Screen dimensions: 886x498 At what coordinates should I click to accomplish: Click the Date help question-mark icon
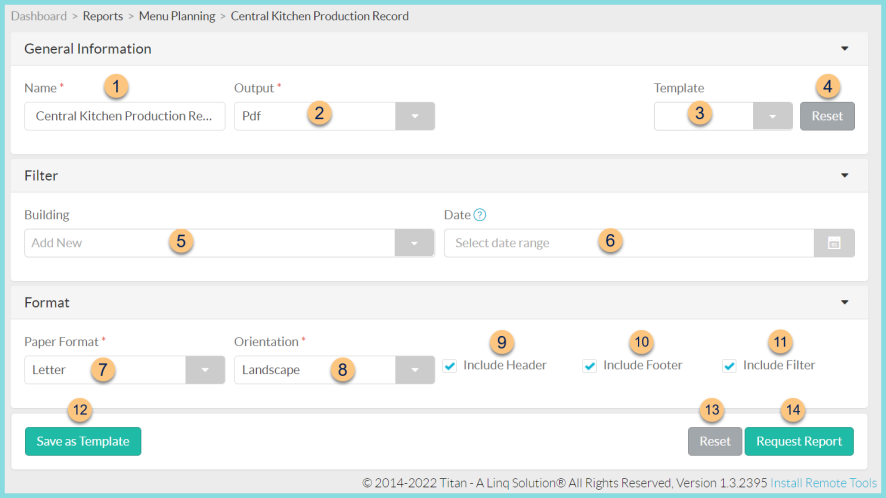(x=480, y=215)
